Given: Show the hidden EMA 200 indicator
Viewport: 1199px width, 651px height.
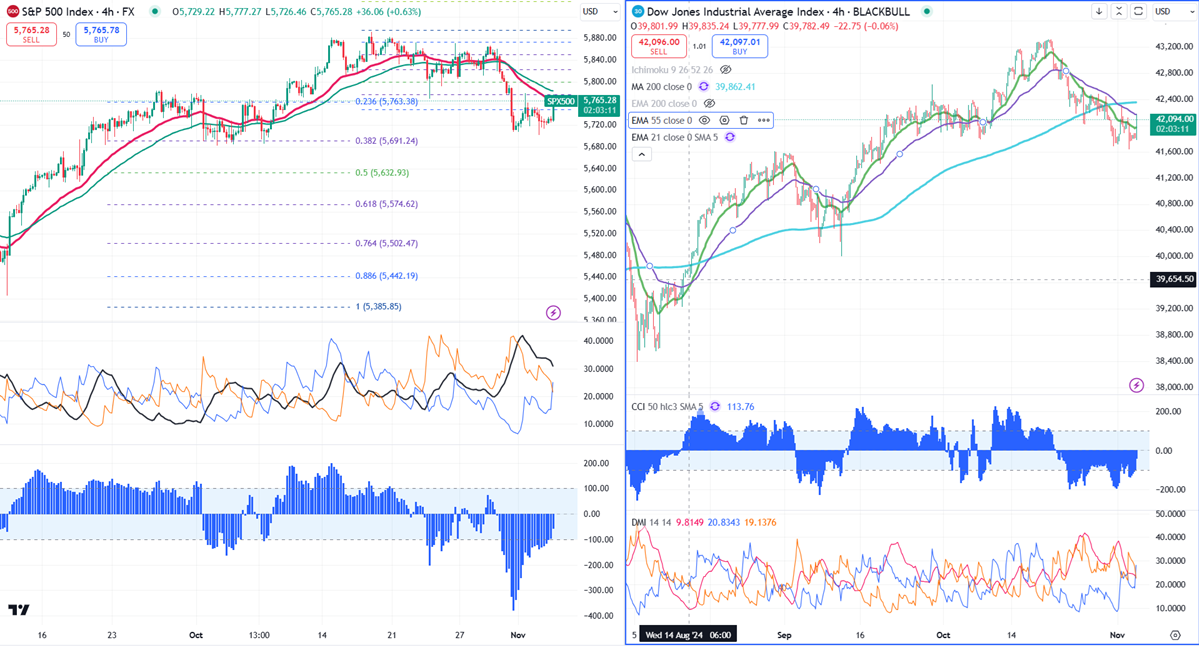Looking at the screenshot, I should [x=709, y=103].
